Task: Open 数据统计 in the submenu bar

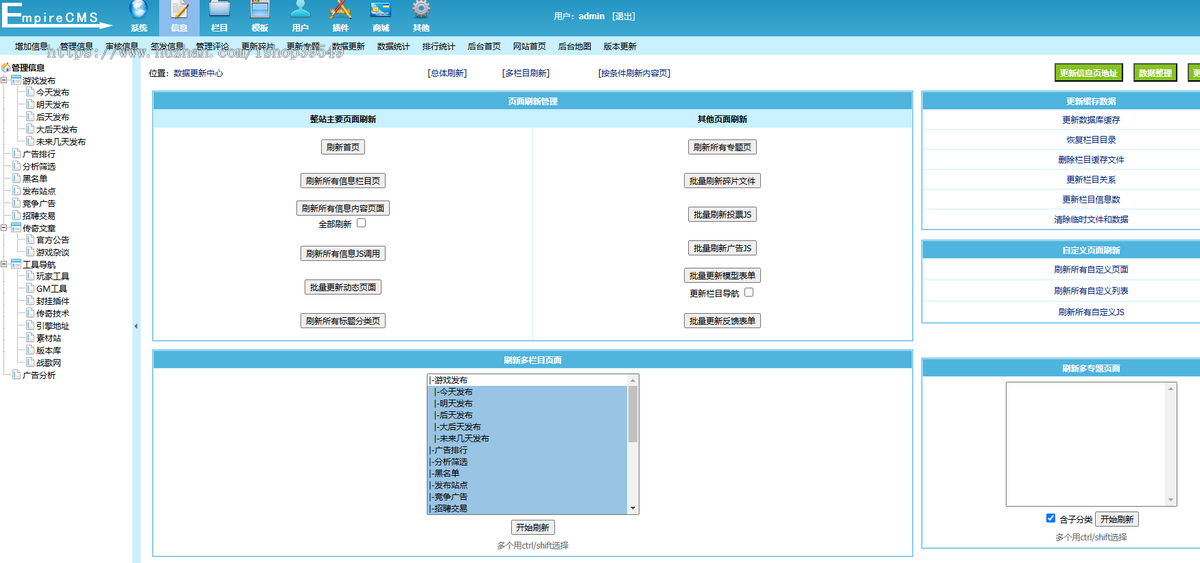Action: [394, 46]
